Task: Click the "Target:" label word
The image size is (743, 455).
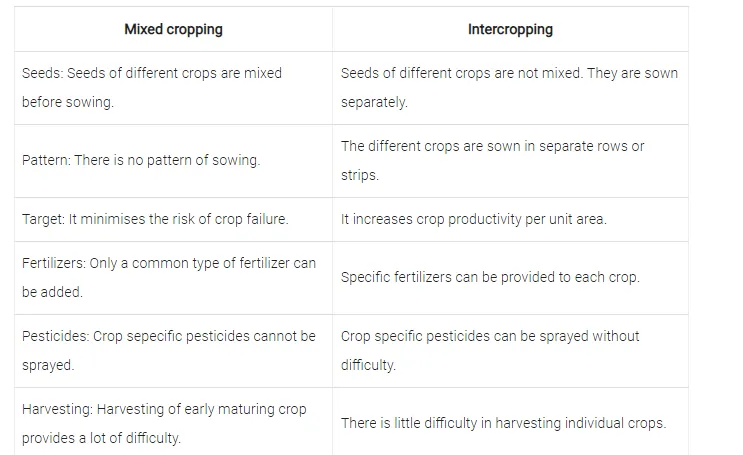Action: [x=43, y=219]
